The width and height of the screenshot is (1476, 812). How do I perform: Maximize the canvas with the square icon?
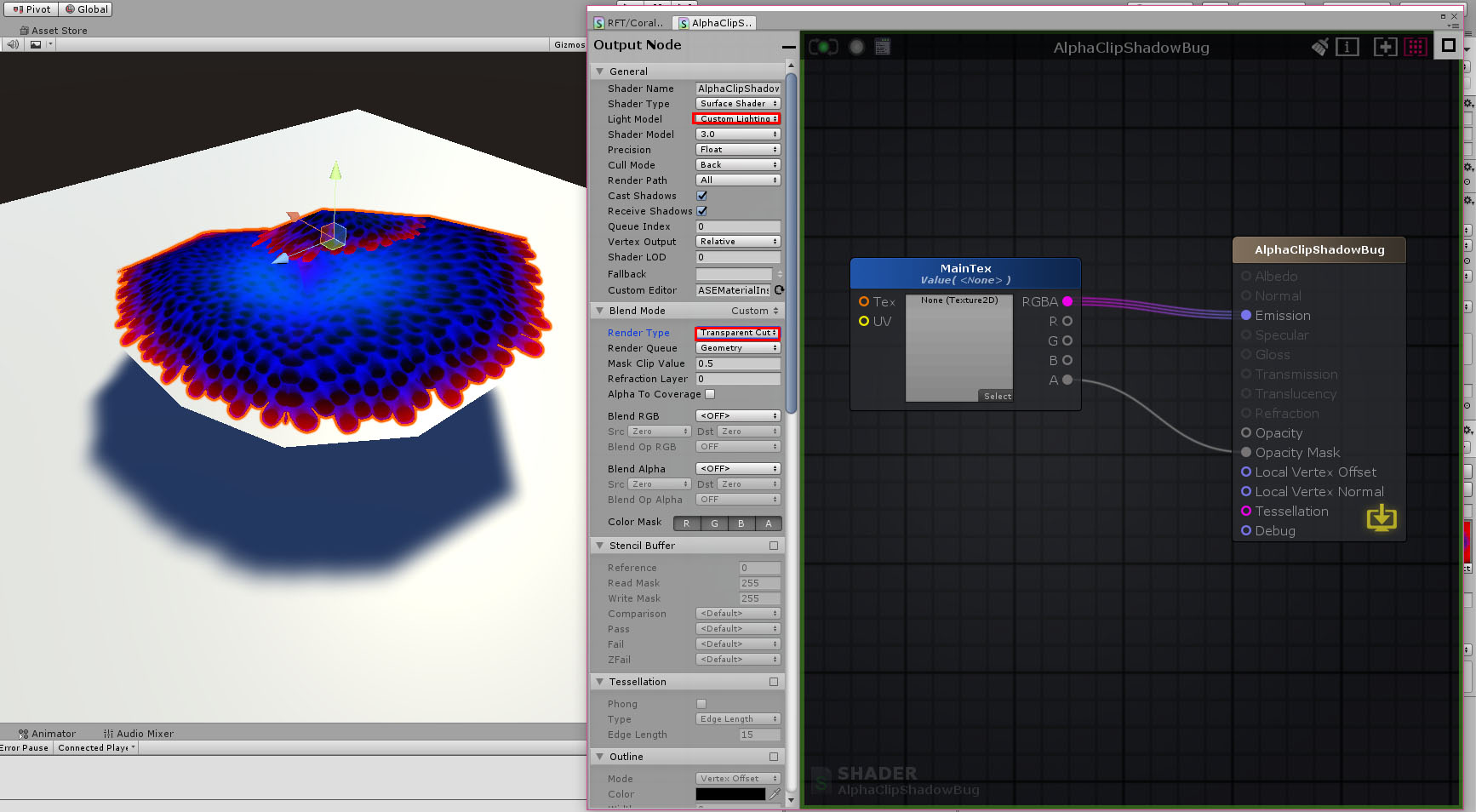1449,46
